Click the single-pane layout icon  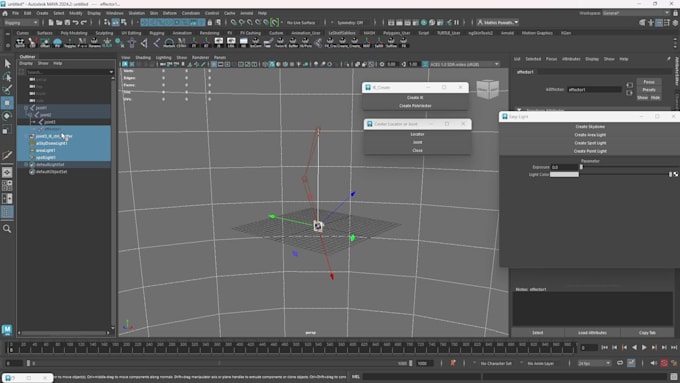(x=7, y=172)
